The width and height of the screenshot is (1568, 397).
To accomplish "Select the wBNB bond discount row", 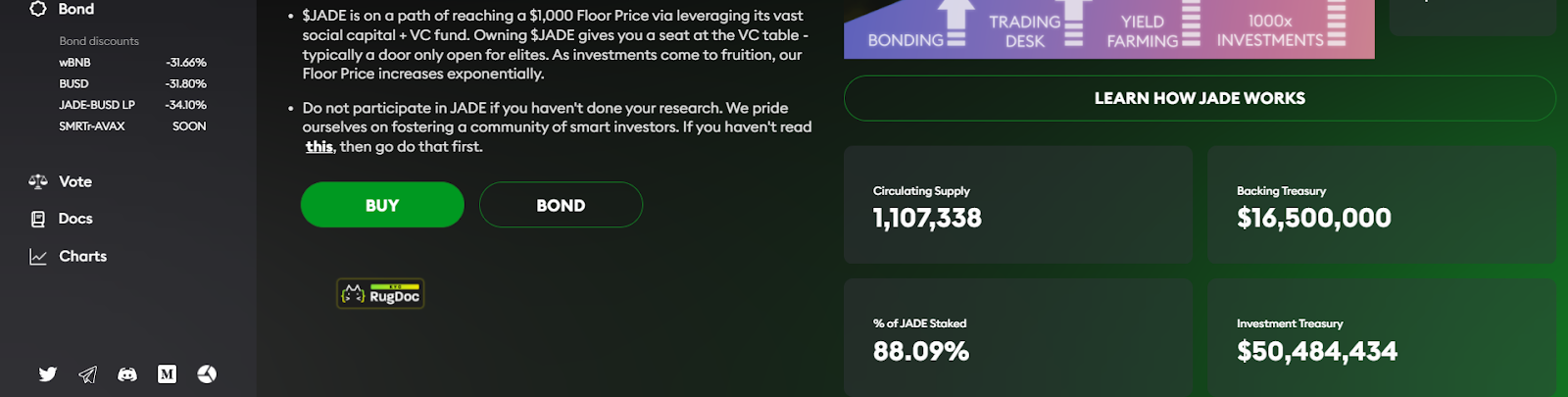I will point(132,63).
